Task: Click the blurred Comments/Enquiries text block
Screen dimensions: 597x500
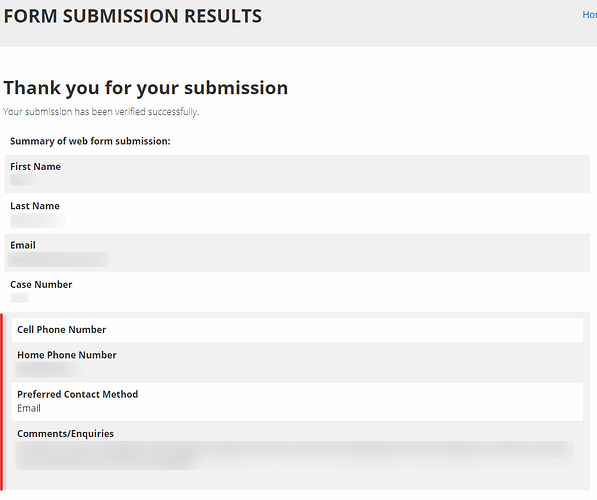Action: (294, 455)
